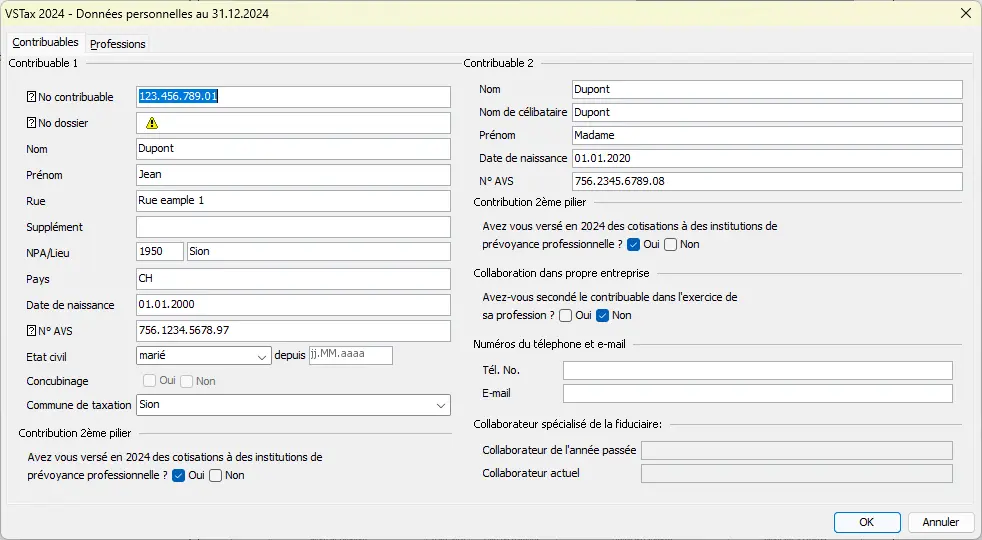
Task: Click the Rue field with Rue eample 1
Action: (293, 200)
